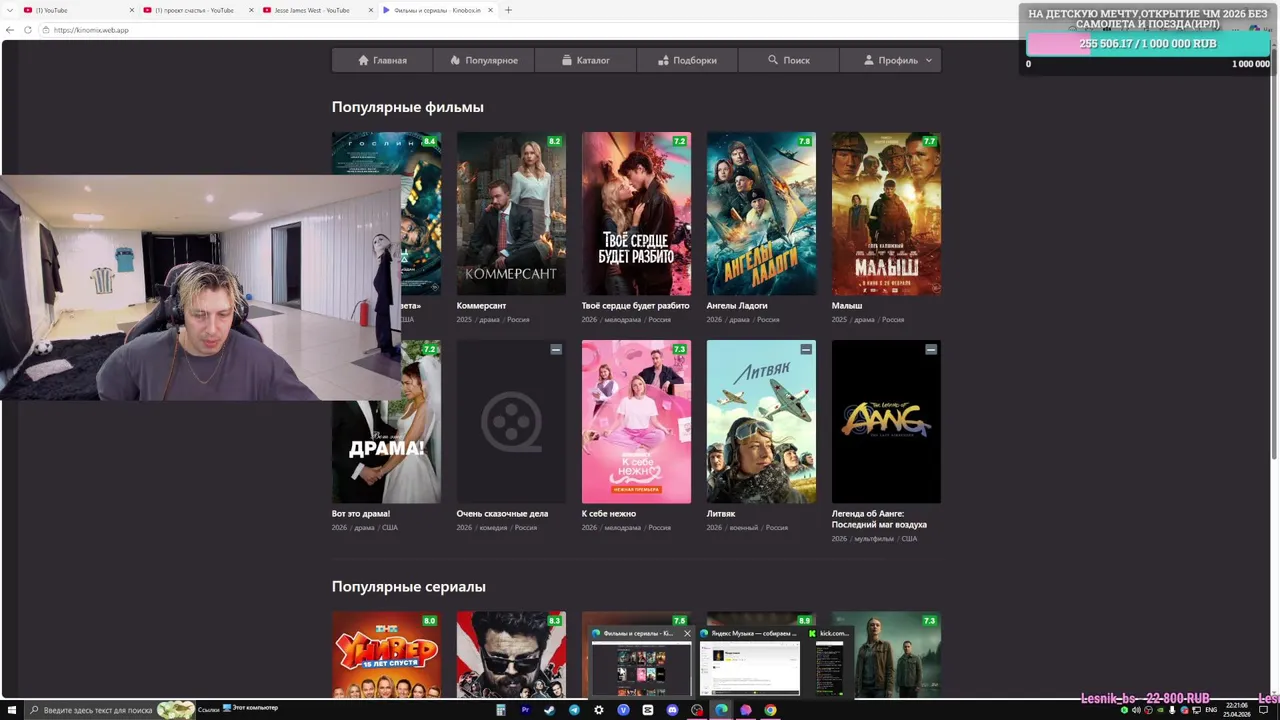Open the Малыш movie poster
This screenshot has height=720, width=1280.
click(886, 214)
